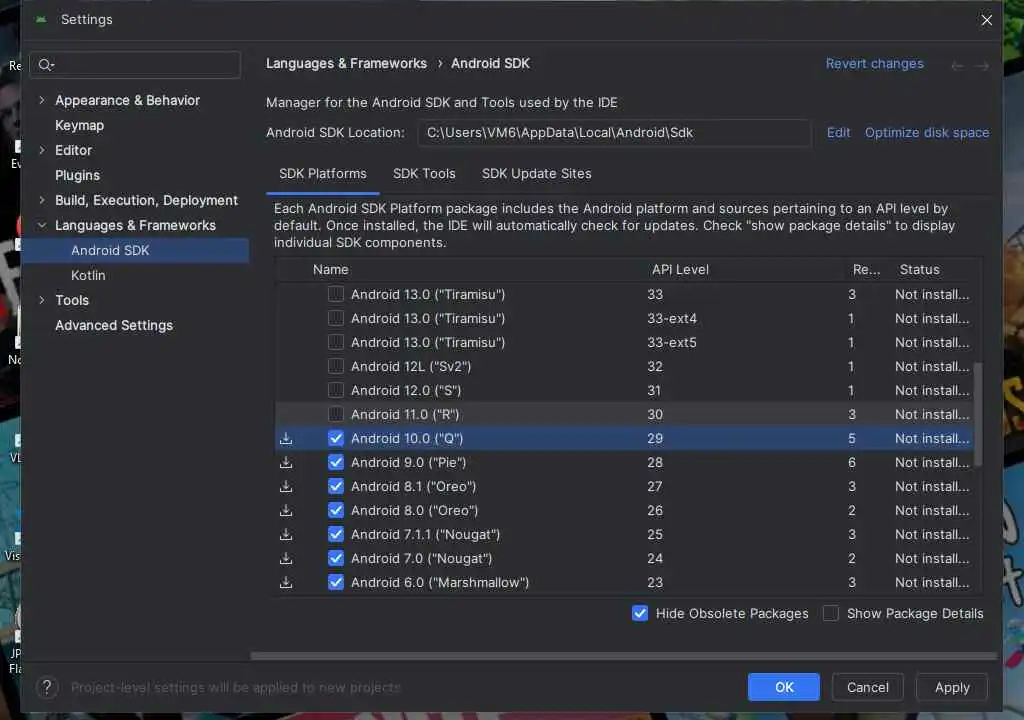Uncheck Android 7.0 Nougat checkbox
1024x720 pixels.
[336, 559]
